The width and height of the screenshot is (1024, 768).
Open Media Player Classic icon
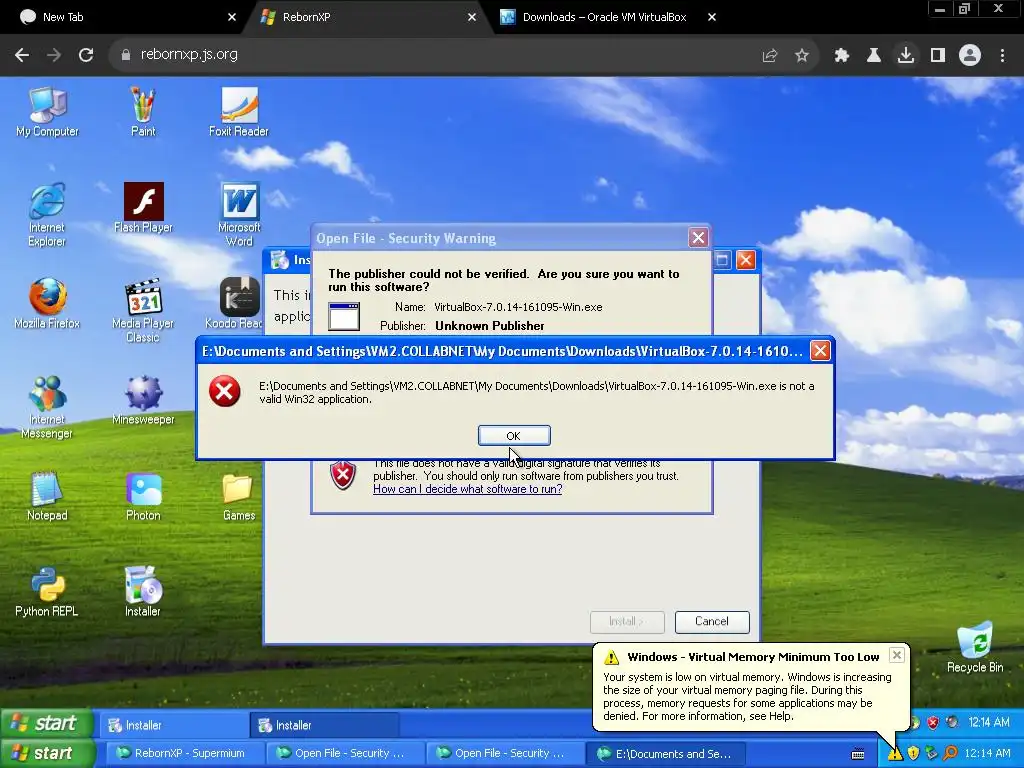(143, 311)
